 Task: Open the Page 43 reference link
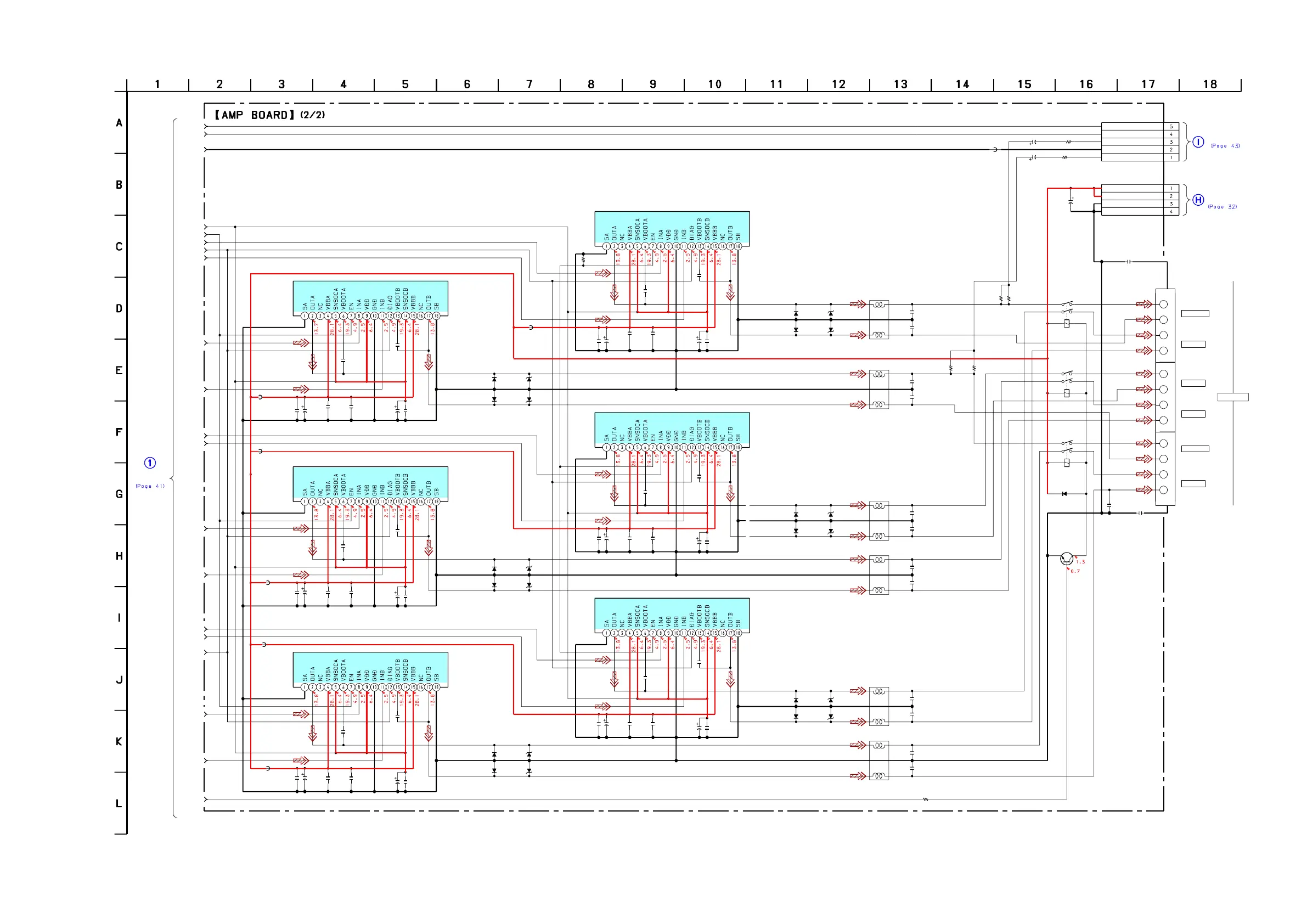coord(1225,147)
